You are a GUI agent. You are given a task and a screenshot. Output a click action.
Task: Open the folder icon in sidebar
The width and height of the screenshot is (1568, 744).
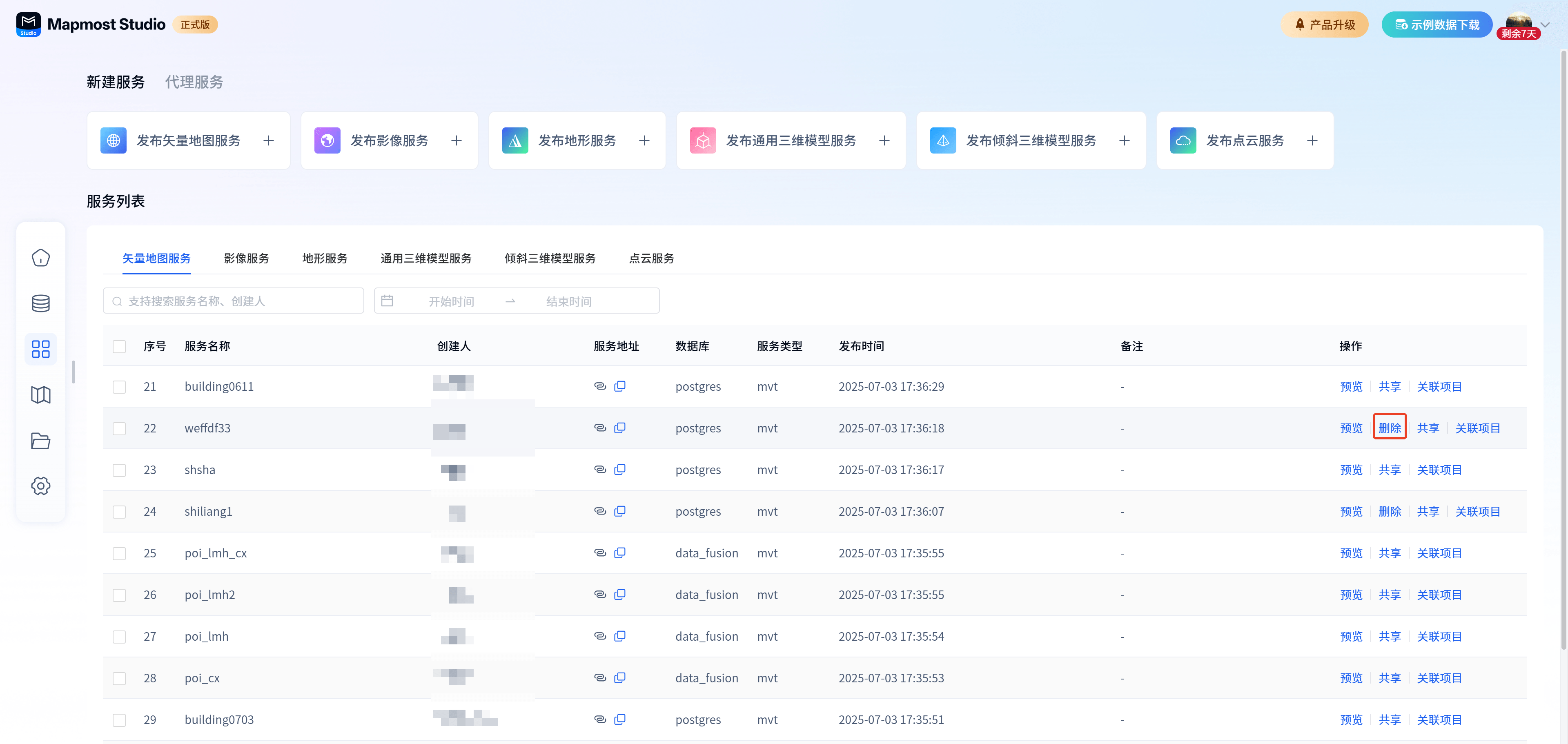[41, 441]
